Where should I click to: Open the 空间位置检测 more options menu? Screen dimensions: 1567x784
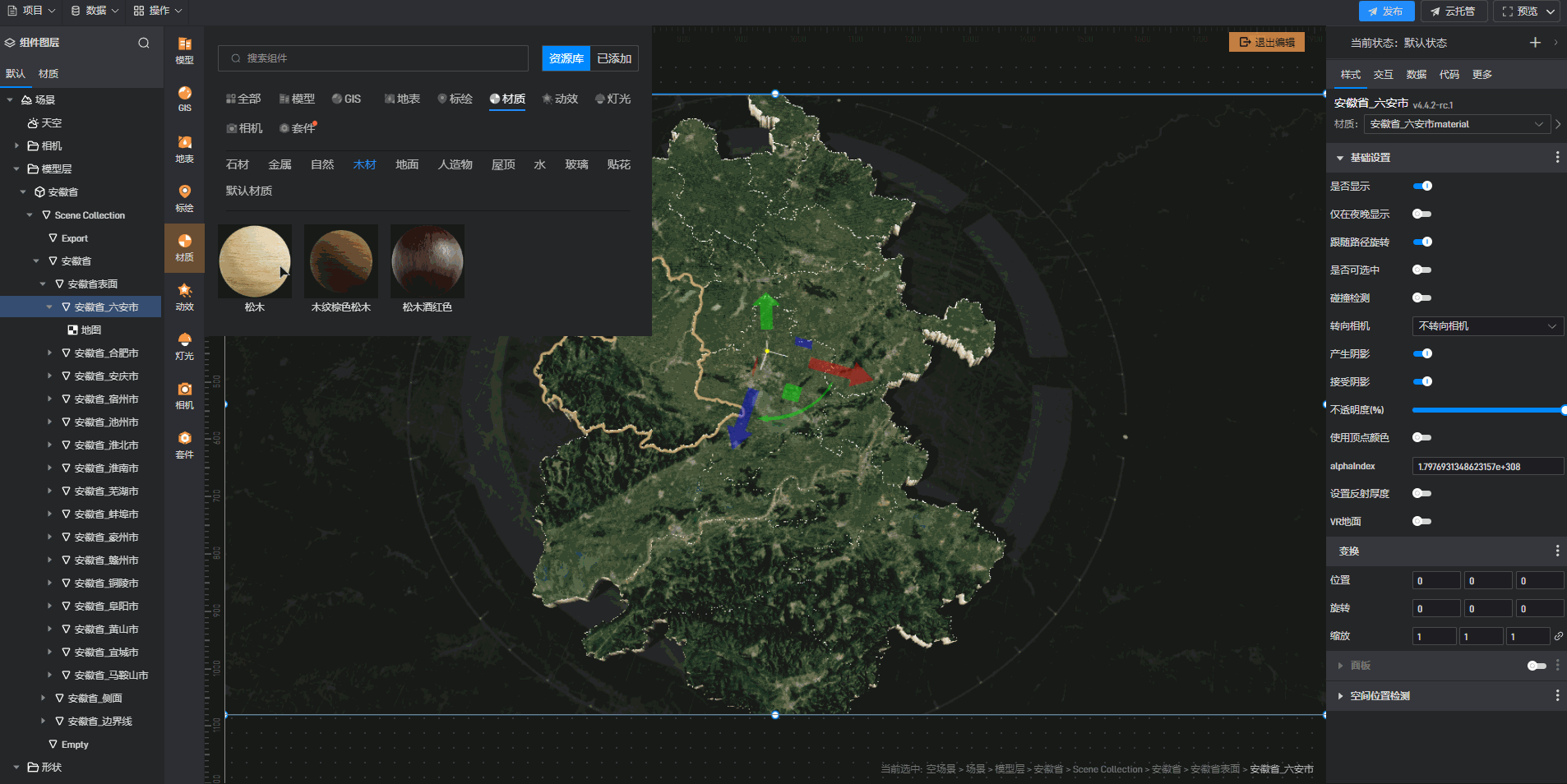point(1557,695)
